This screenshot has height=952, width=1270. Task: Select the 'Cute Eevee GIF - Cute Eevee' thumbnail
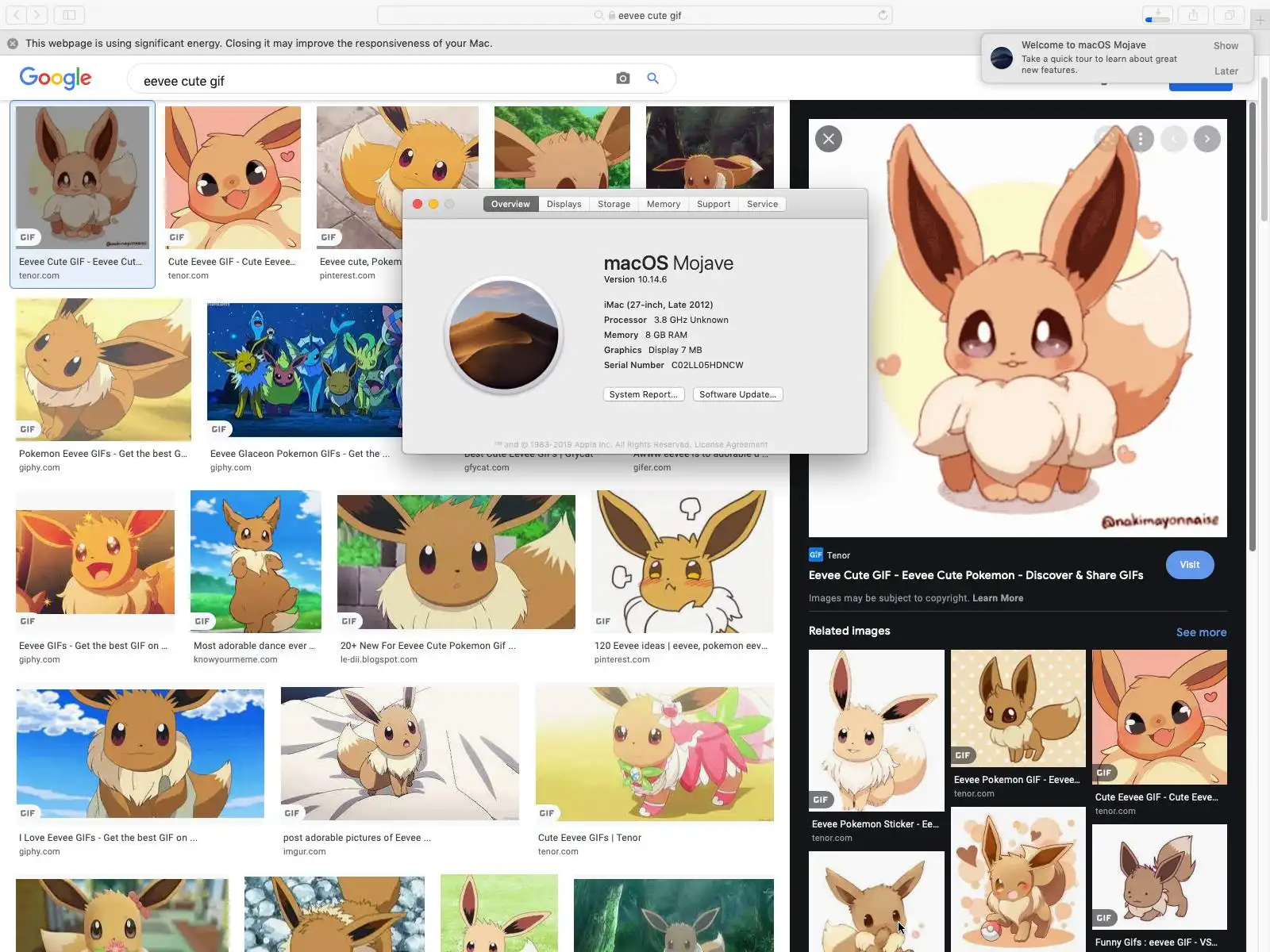(x=233, y=178)
